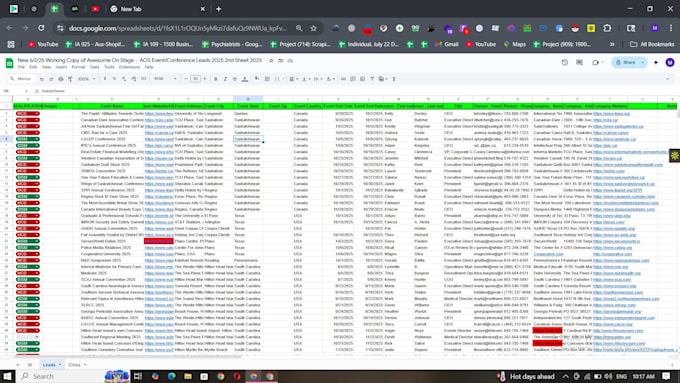This screenshot has height=383, width=680.
Task: Go to Sheets home via green logo
Action: point(9,63)
